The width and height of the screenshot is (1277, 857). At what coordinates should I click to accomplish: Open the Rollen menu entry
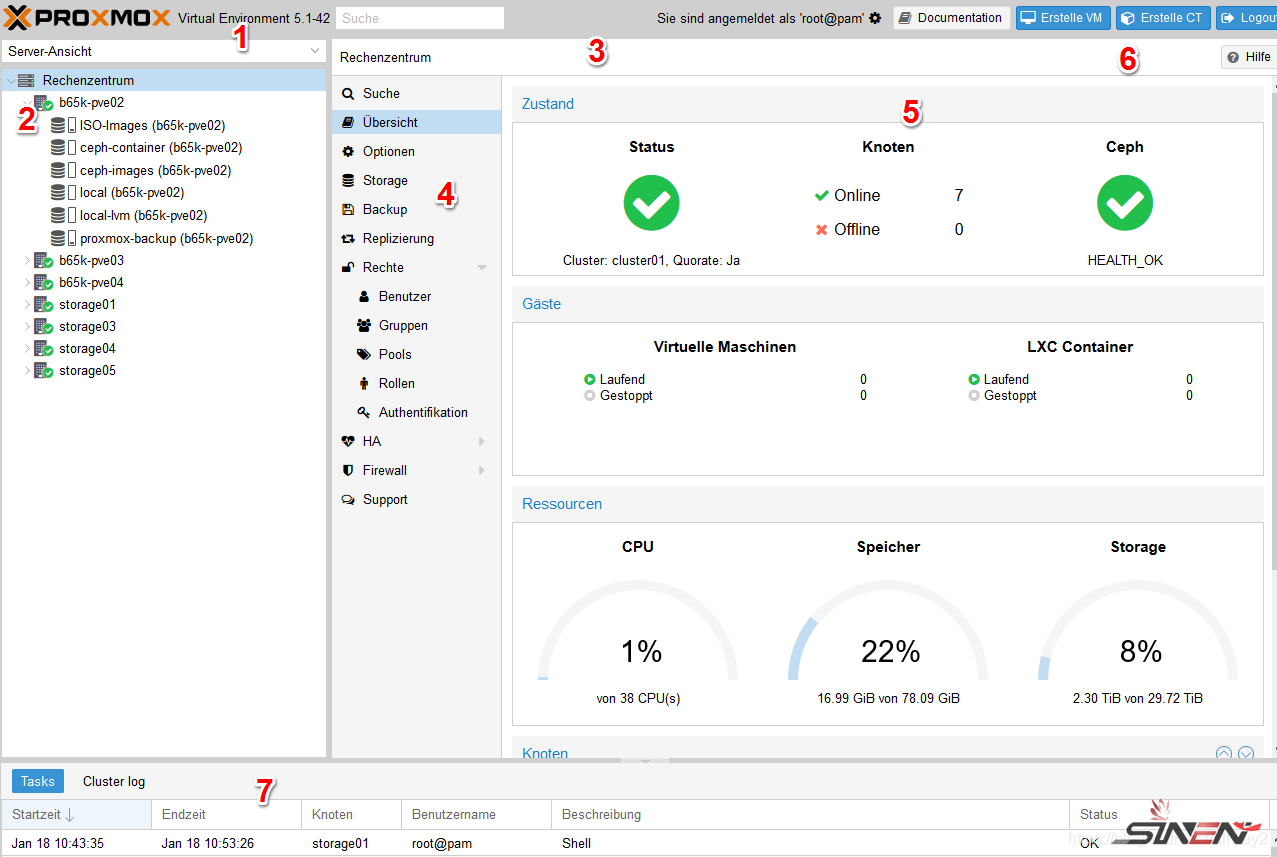[416, 383]
